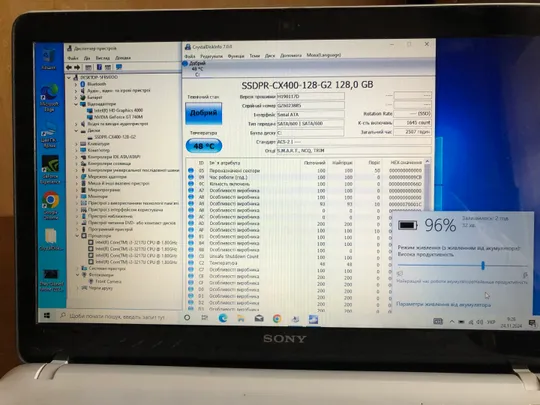Open Файл menu in Device Manager
The image size is (540, 405).
73,58
